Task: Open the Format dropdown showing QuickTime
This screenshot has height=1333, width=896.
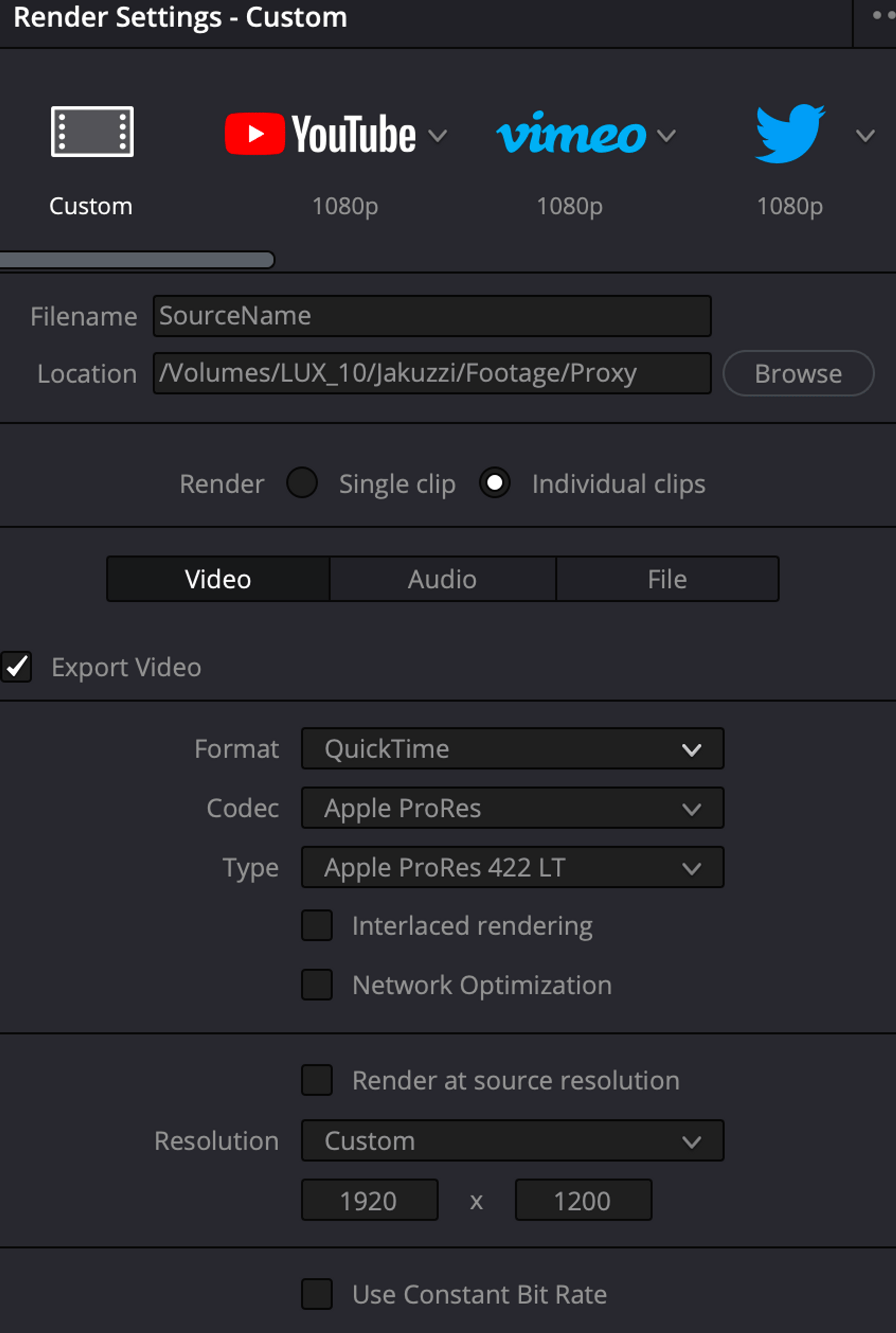Action: [x=512, y=748]
